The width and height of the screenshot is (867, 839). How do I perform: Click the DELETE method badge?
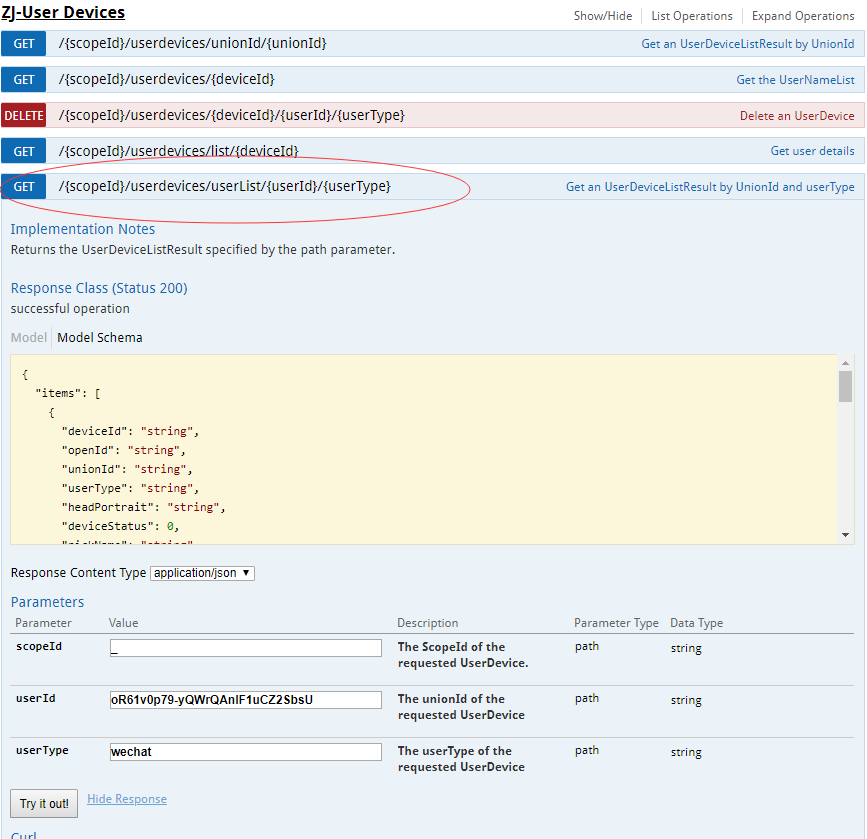(23, 116)
